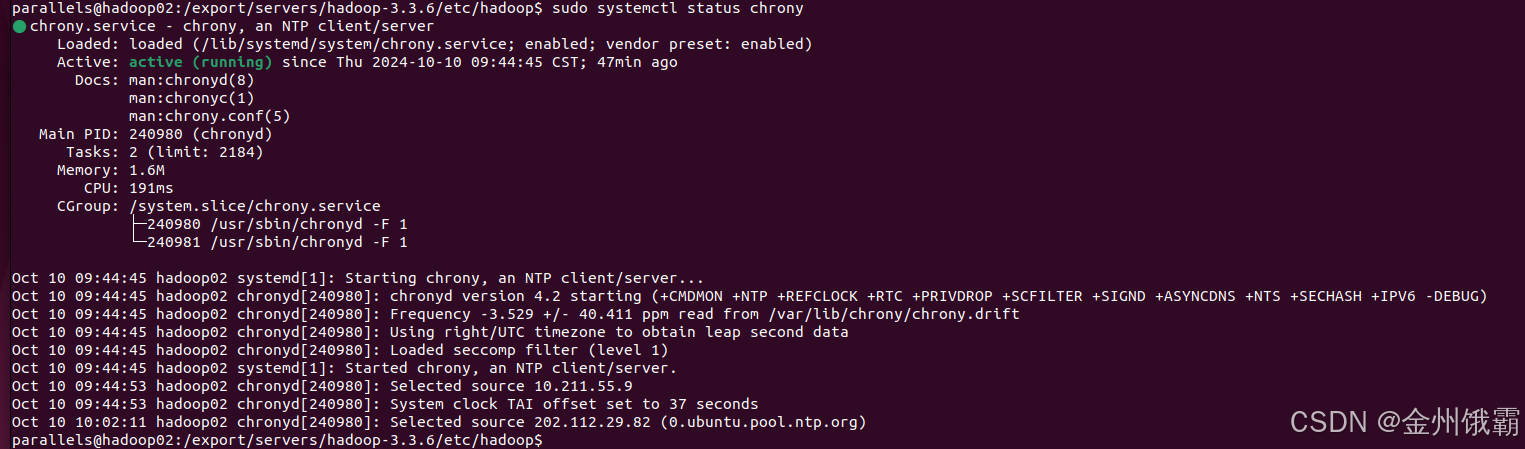Viewport: 1525px width, 449px height.
Task: Click the final shell prompt at bottom
Action: [277, 440]
